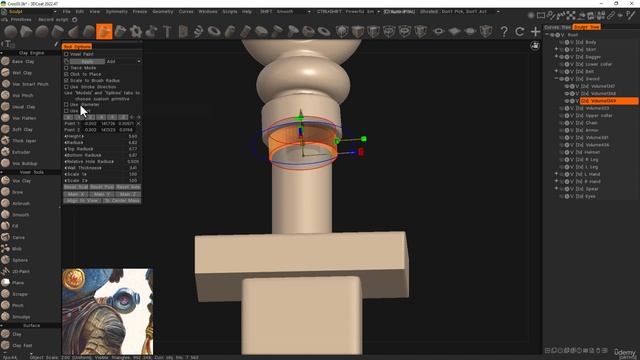Click the Main X button
640x360 pixels.
(76, 194)
